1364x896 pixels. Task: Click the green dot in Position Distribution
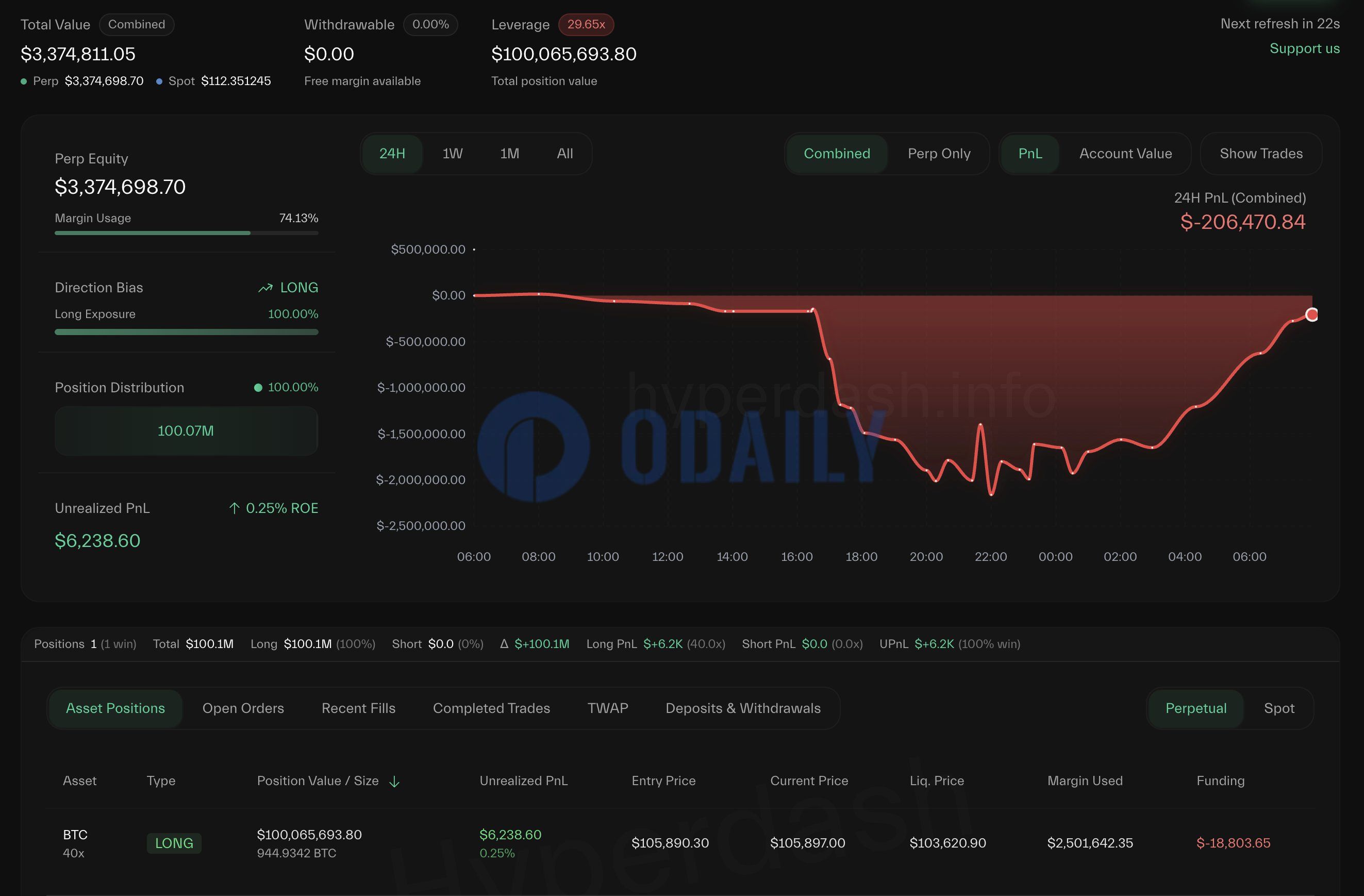tap(258, 388)
